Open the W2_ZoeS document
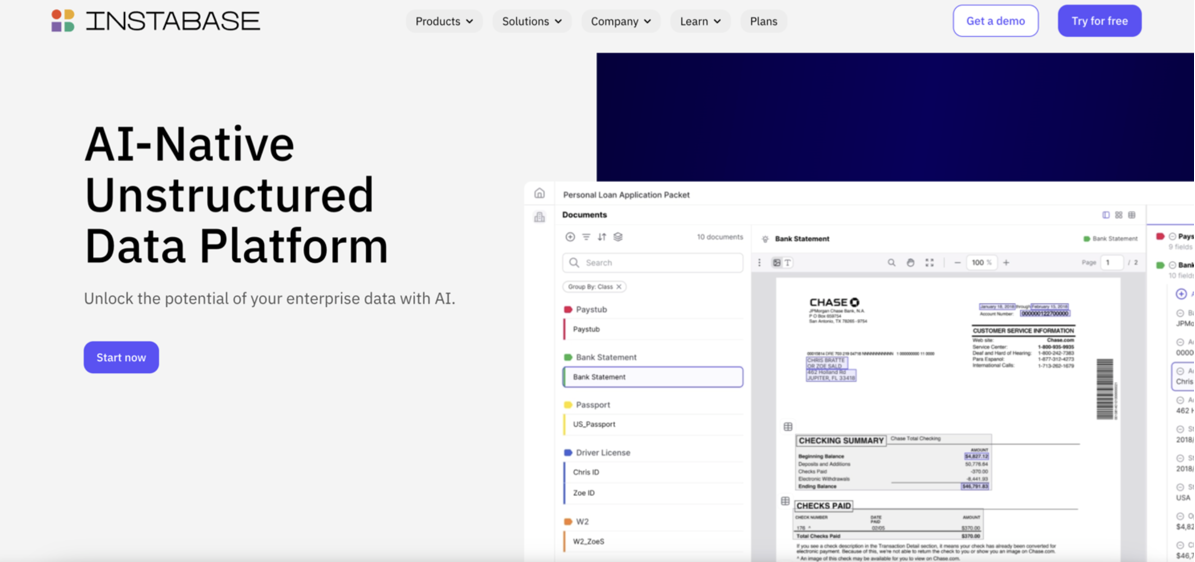 pyautogui.click(x=653, y=541)
